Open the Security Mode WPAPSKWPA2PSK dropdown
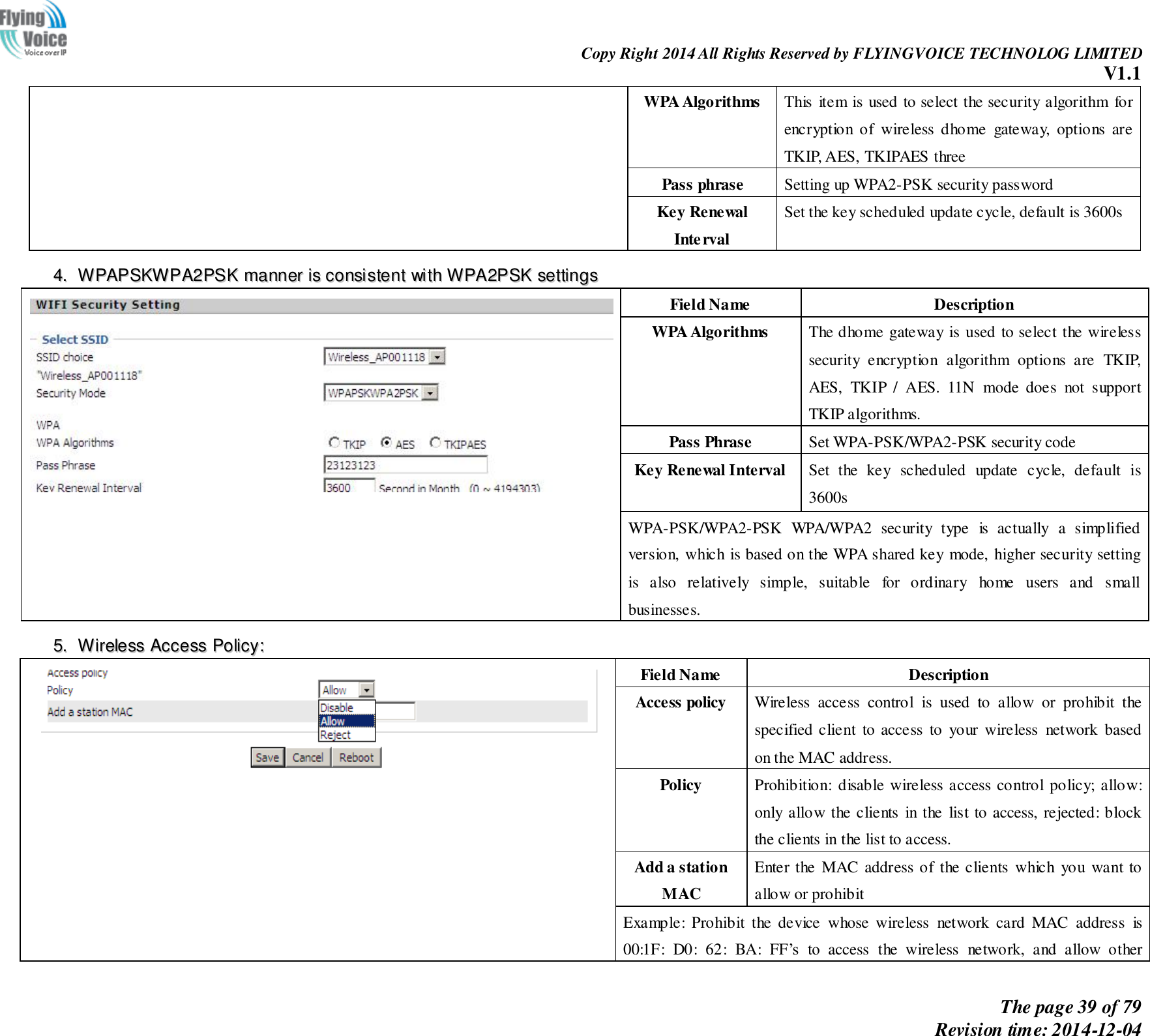The image size is (1150, 1036). pos(381,392)
